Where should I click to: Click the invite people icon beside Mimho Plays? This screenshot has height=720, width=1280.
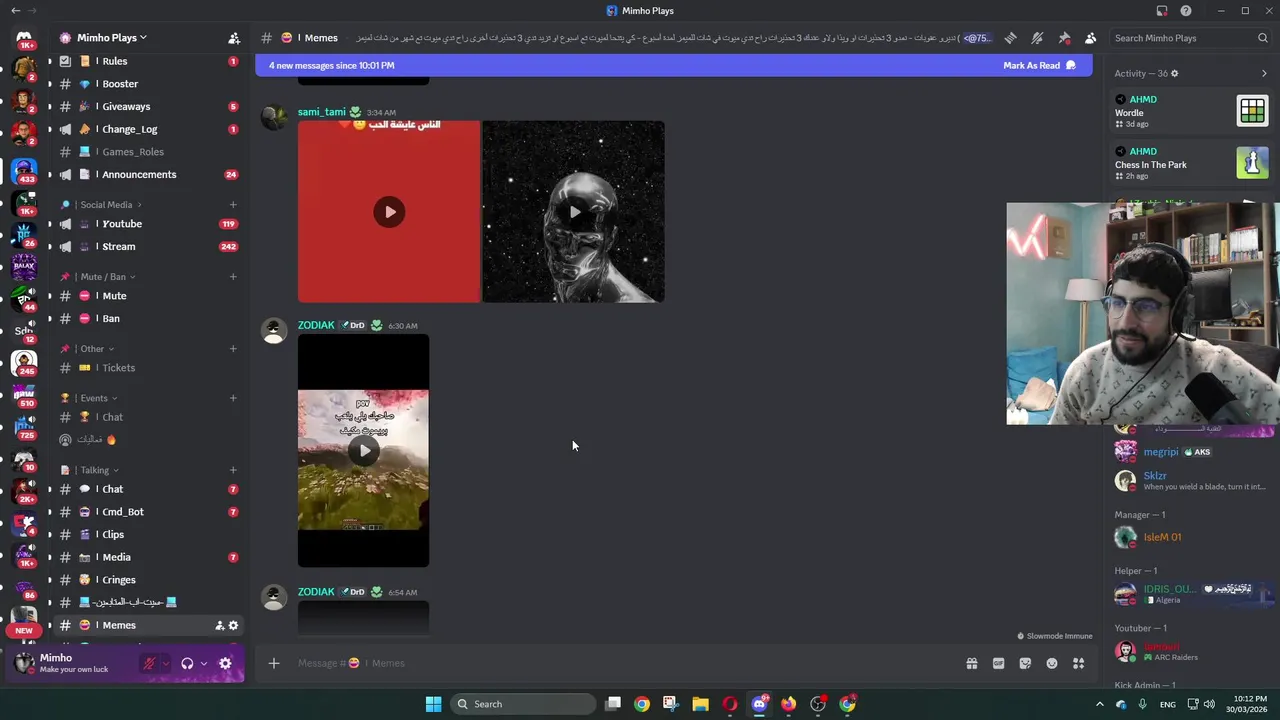pos(234,38)
